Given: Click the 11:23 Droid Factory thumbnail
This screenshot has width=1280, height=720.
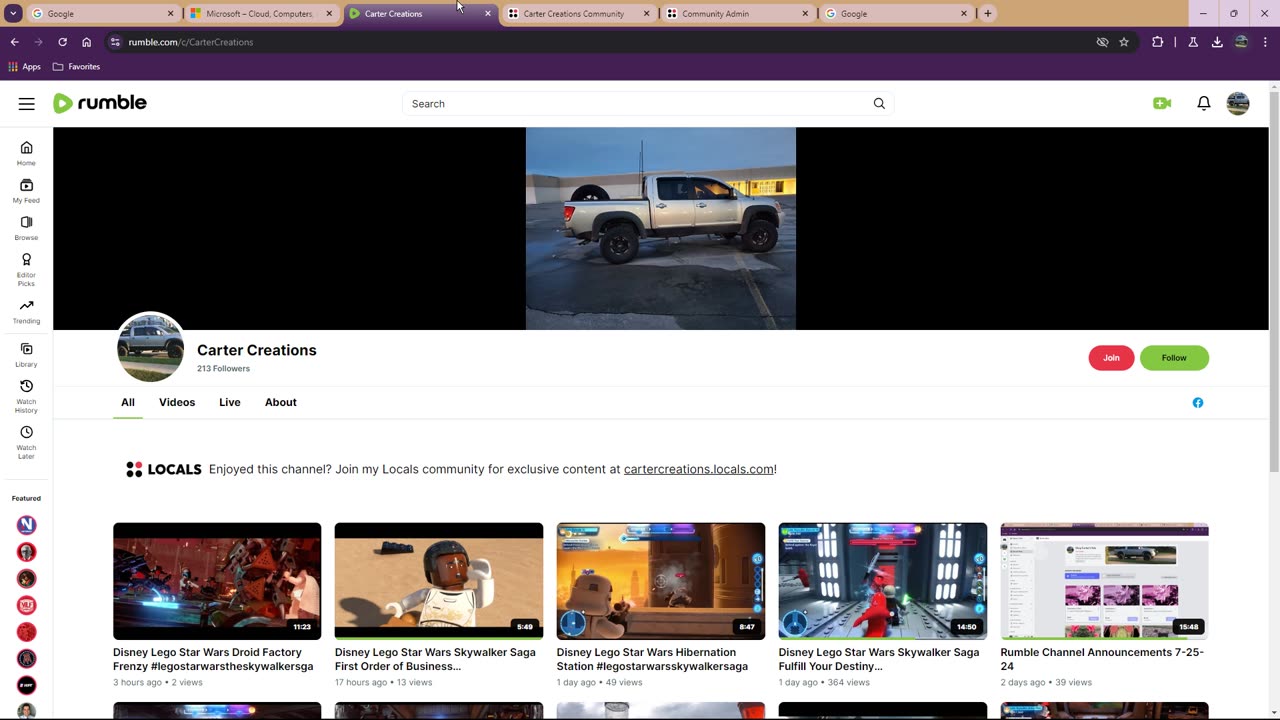Looking at the screenshot, I should click(x=217, y=581).
